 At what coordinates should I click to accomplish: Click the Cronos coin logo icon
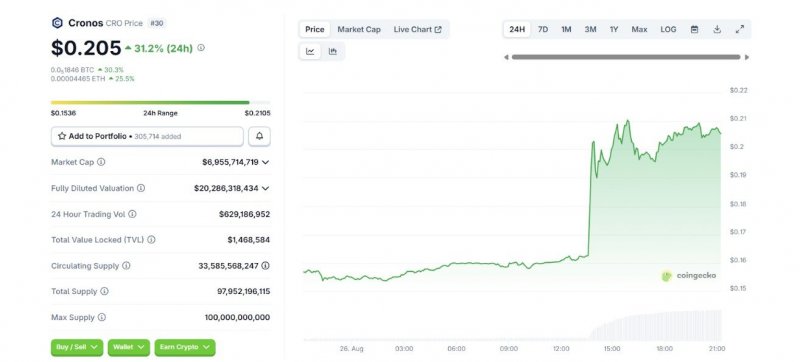[x=57, y=23]
